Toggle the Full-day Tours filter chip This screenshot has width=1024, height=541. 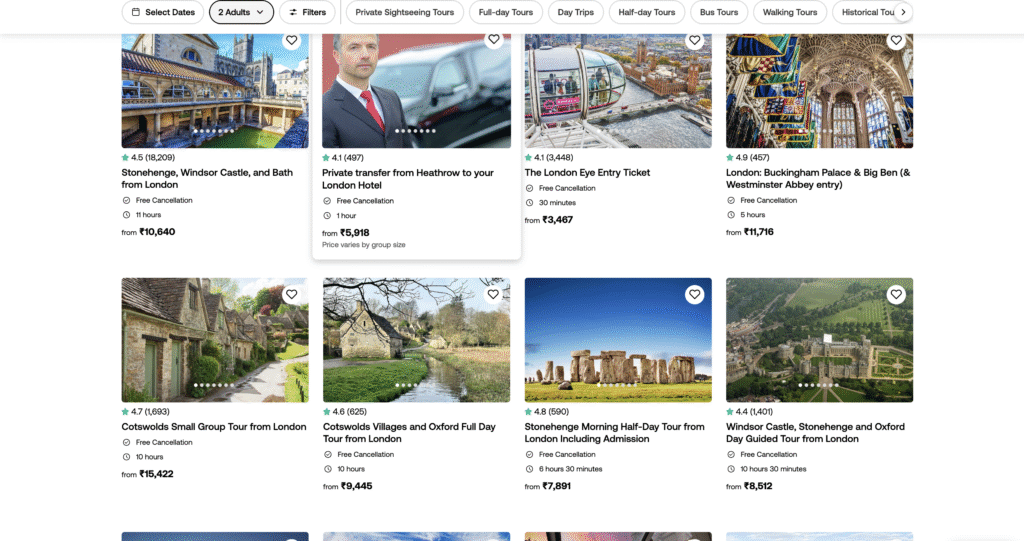505,12
